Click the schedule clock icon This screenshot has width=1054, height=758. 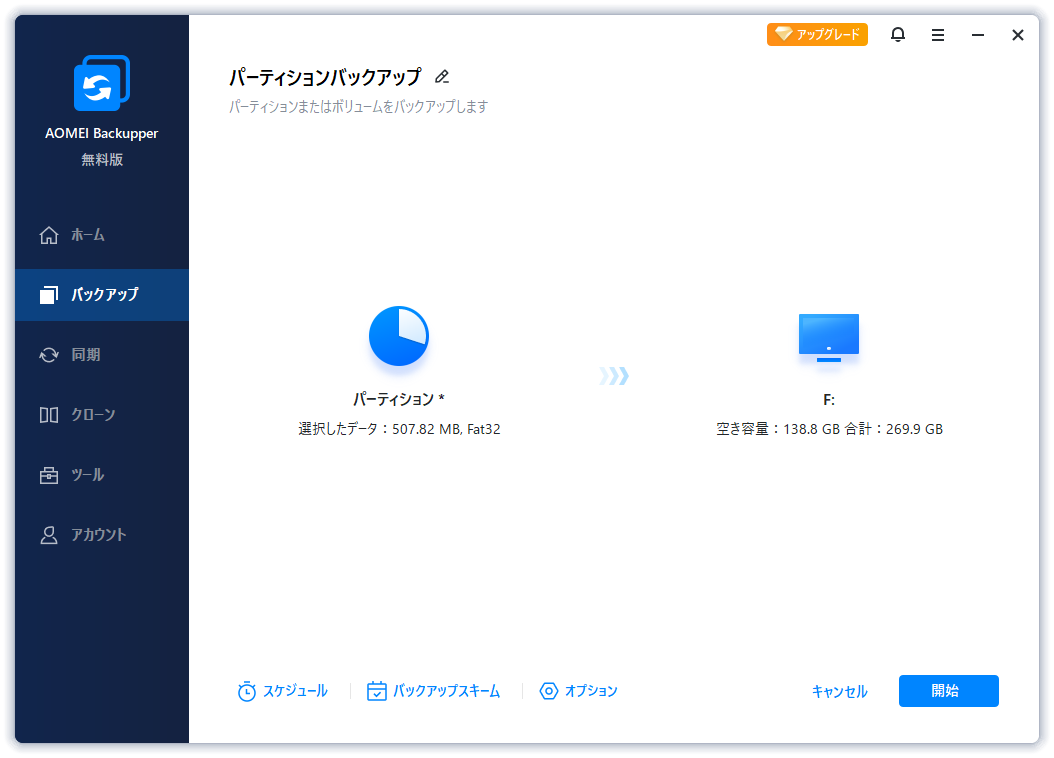pos(247,691)
